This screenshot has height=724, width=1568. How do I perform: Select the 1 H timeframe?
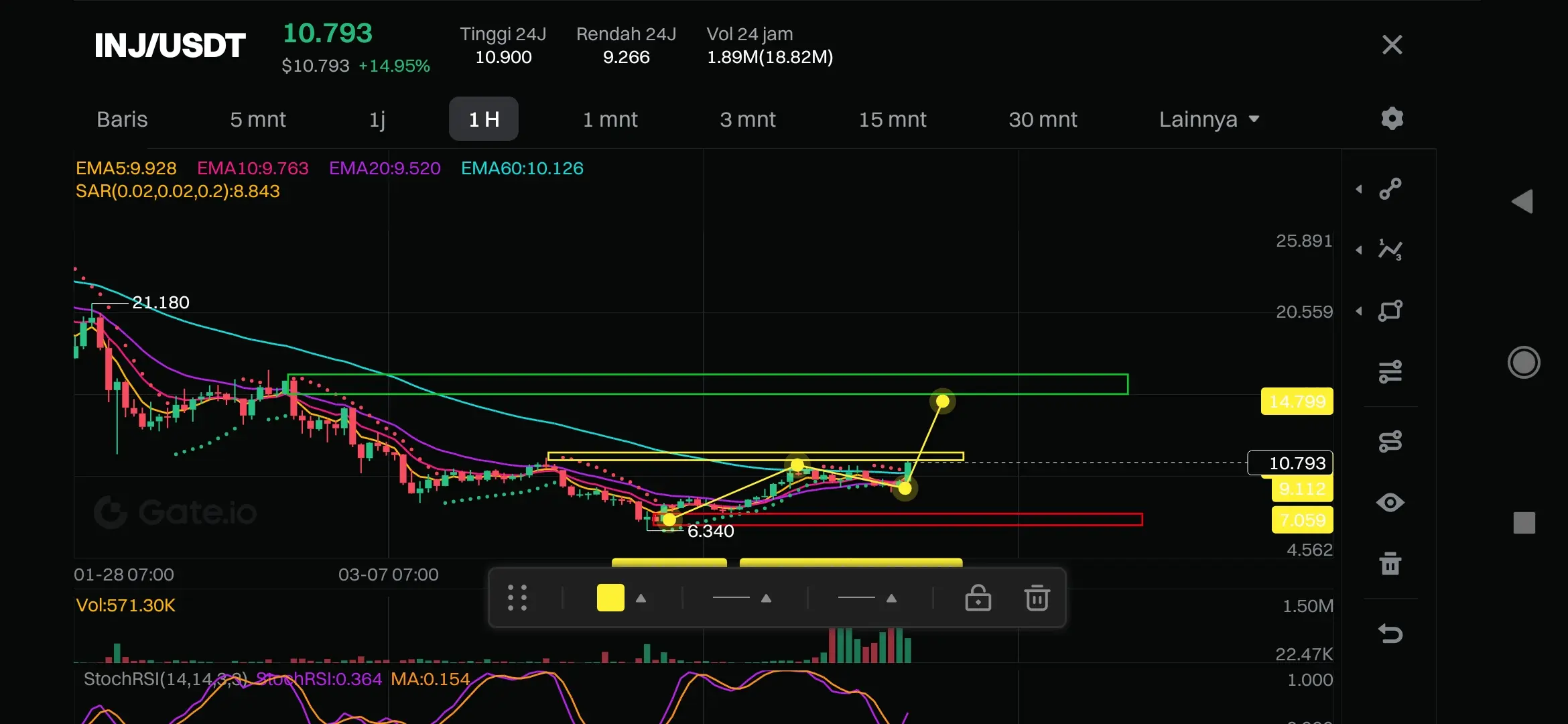pos(483,119)
